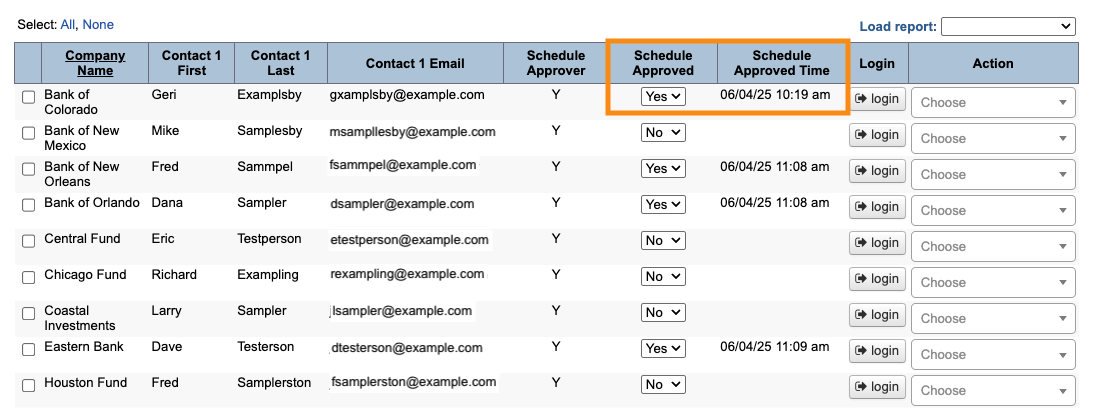Change Schedule Approved for Bank of New Mexico
The width and height of the screenshot is (1099, 416).
point(663,133)
